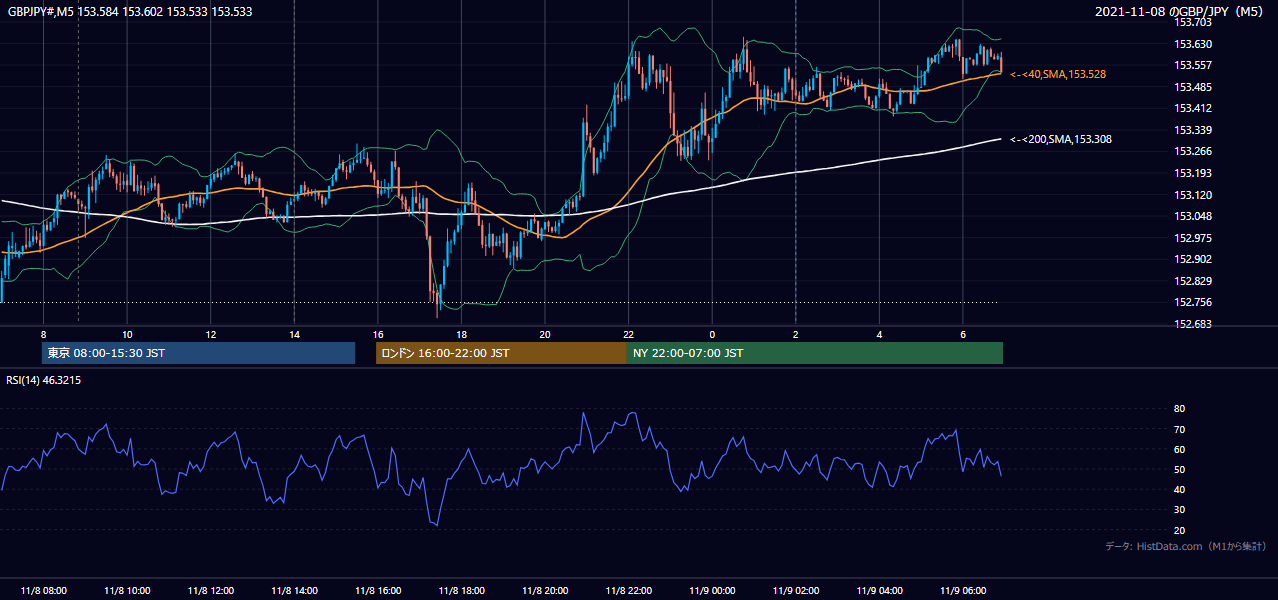Viewport: 1278px width, 600px height.
Task: Click the 11/8 18:00 date label
Action: click(x=461, y=591)
